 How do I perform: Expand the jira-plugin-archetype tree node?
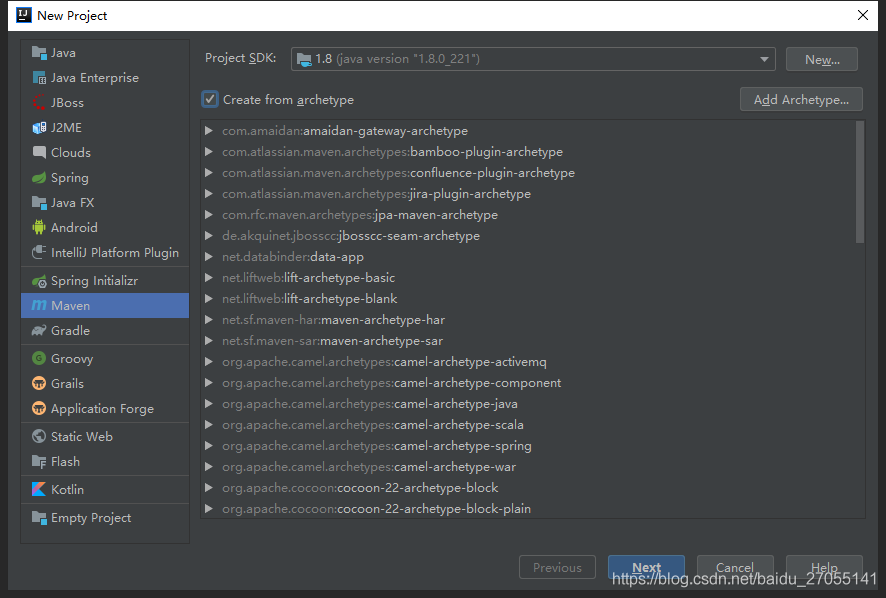208,194
